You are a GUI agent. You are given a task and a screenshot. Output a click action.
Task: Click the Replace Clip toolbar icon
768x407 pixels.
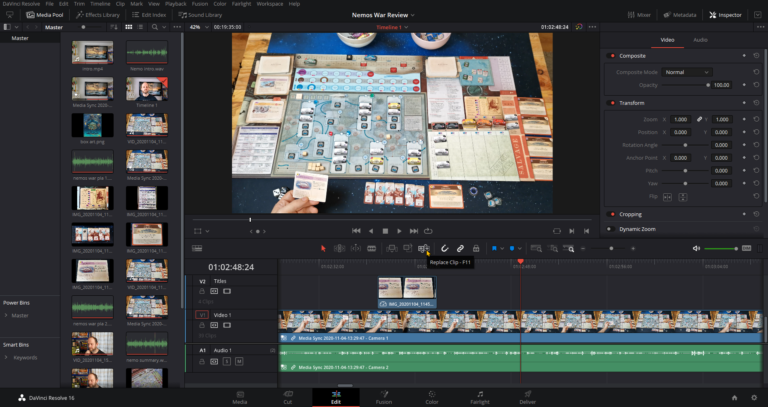coord(424,248)
